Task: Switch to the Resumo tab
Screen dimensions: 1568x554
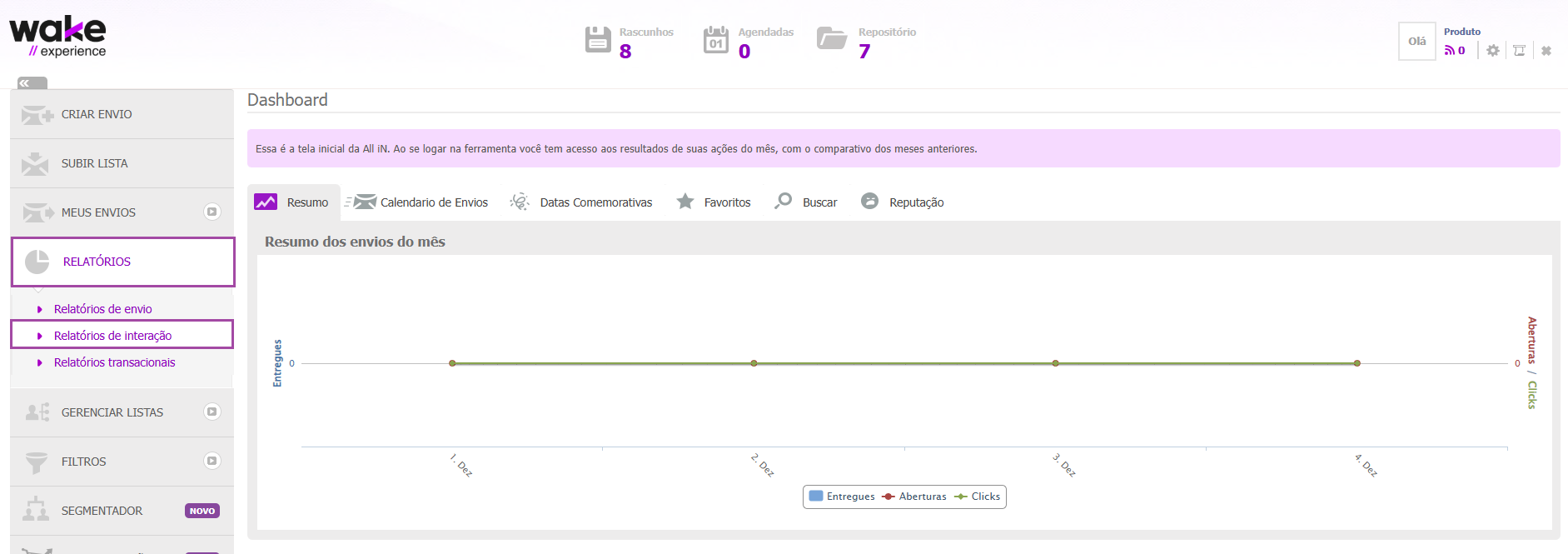Action: point(294,202)
